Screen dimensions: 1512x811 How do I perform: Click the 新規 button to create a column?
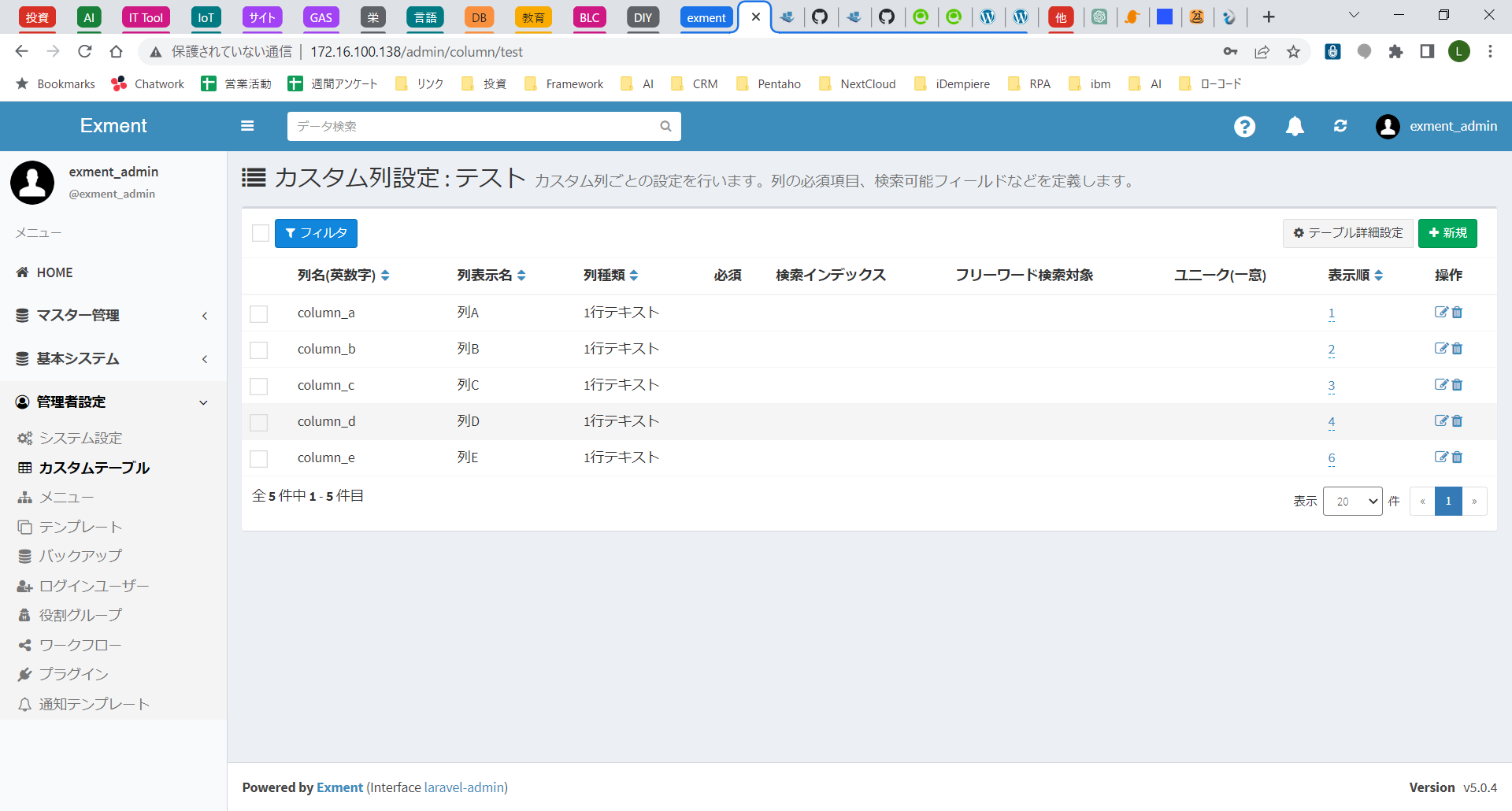[1447, 233]
